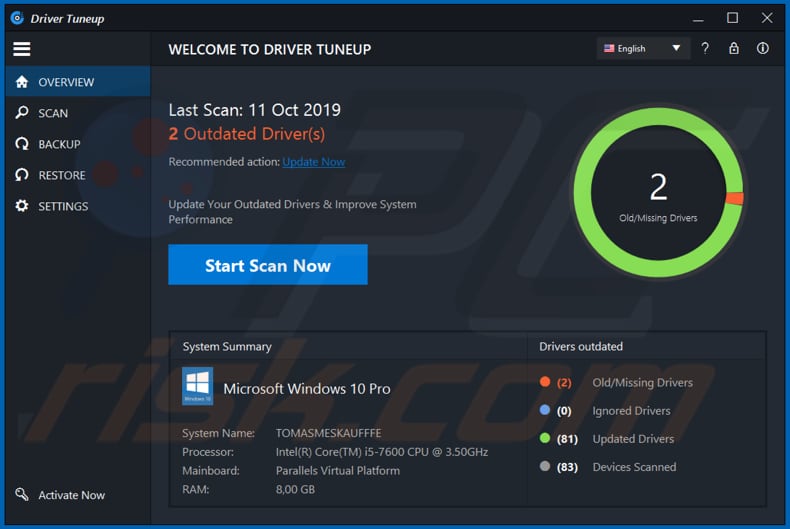Click the Overview home icon
This screenshot has width=790, height=529.
coord(22,82)
